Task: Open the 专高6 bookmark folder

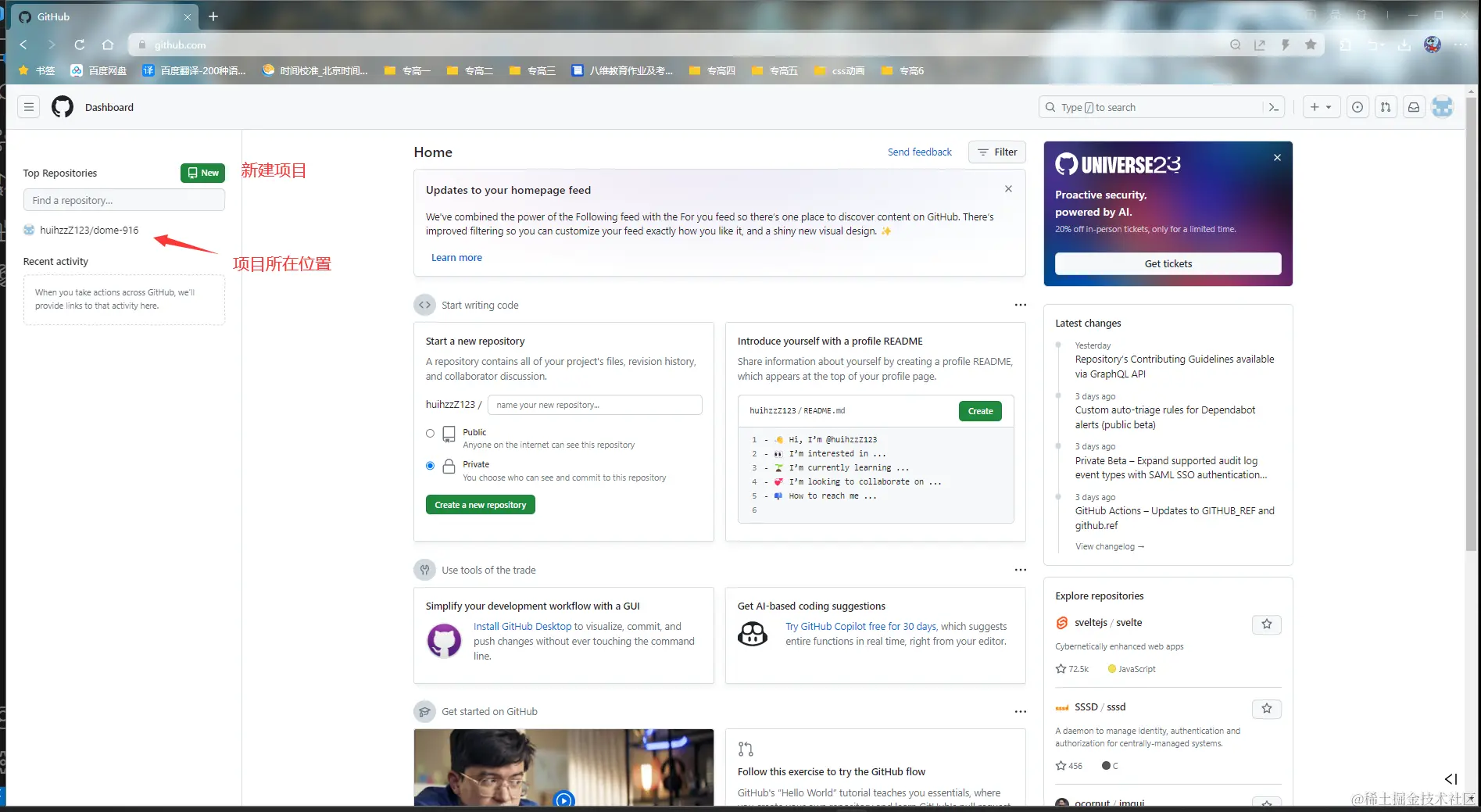Action: (x=903, y=70)
